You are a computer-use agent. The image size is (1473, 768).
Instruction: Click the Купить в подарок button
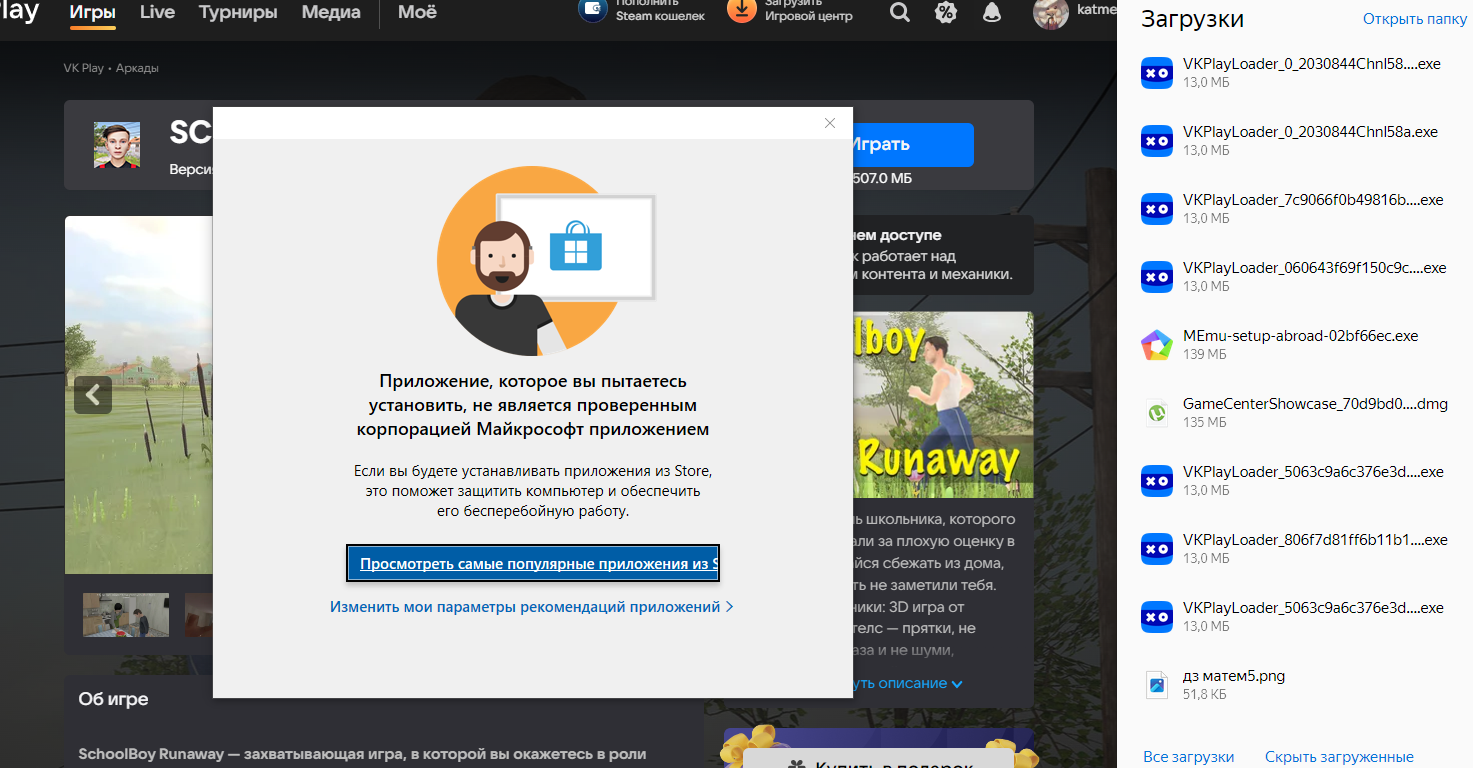[880, 760]
